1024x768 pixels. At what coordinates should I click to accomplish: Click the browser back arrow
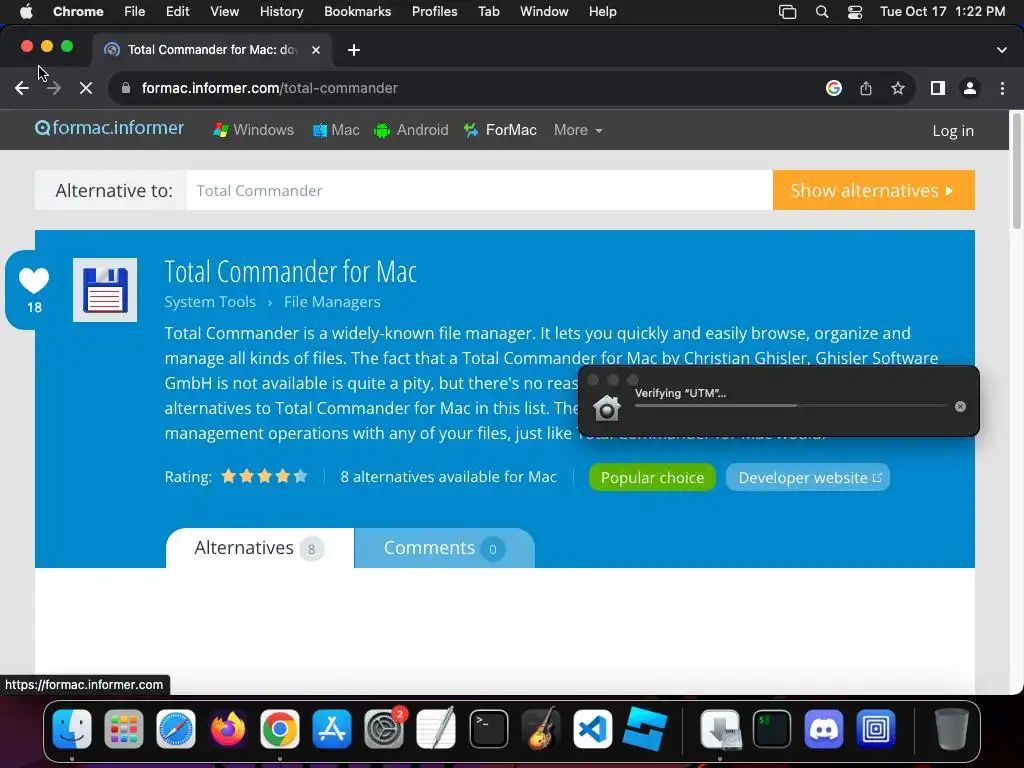click(22, 88)
